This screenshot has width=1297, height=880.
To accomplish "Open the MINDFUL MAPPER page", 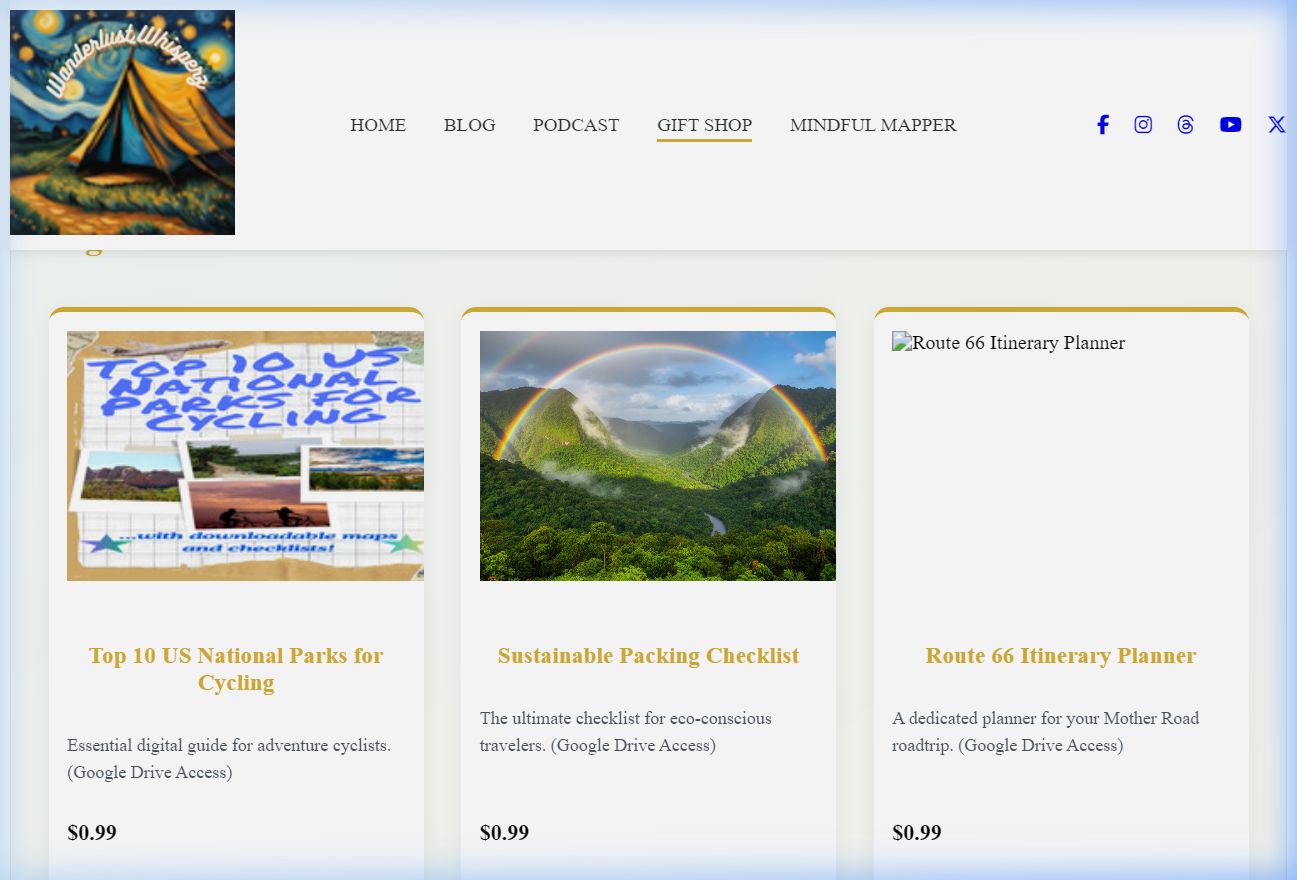I will tap(873, 125).
